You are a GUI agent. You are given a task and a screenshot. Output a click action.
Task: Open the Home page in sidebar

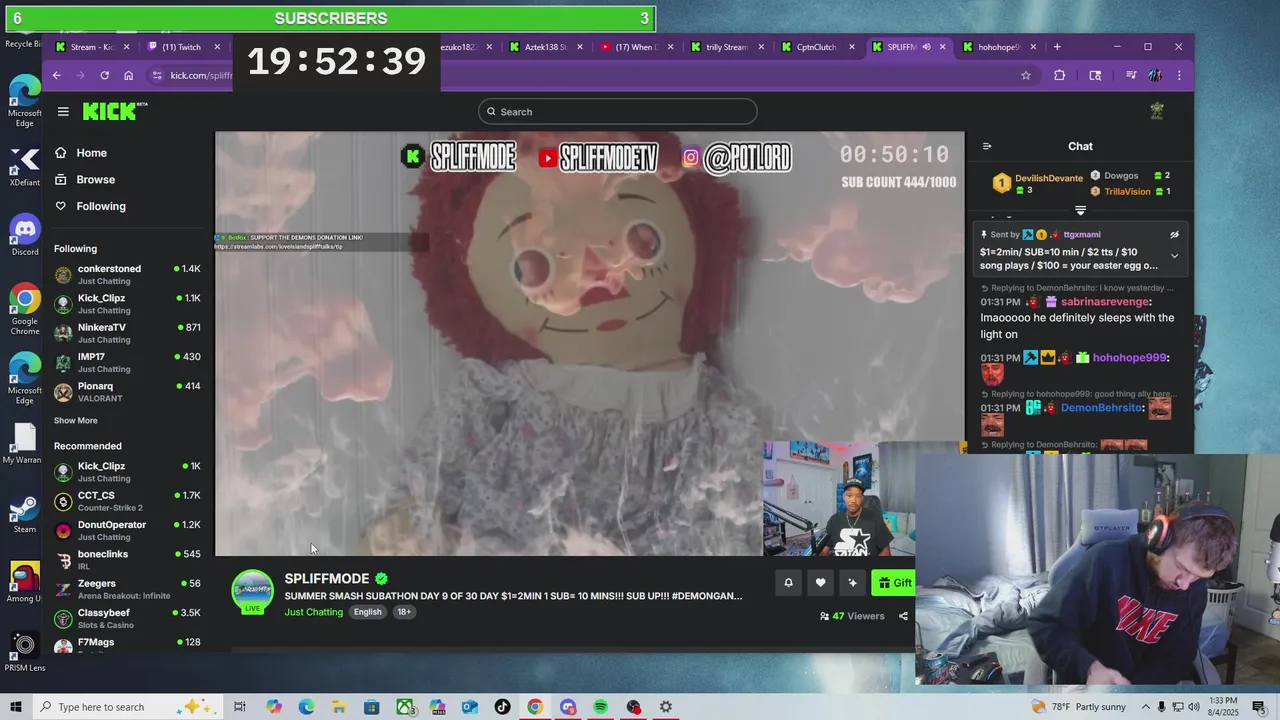tap(82, 153)
